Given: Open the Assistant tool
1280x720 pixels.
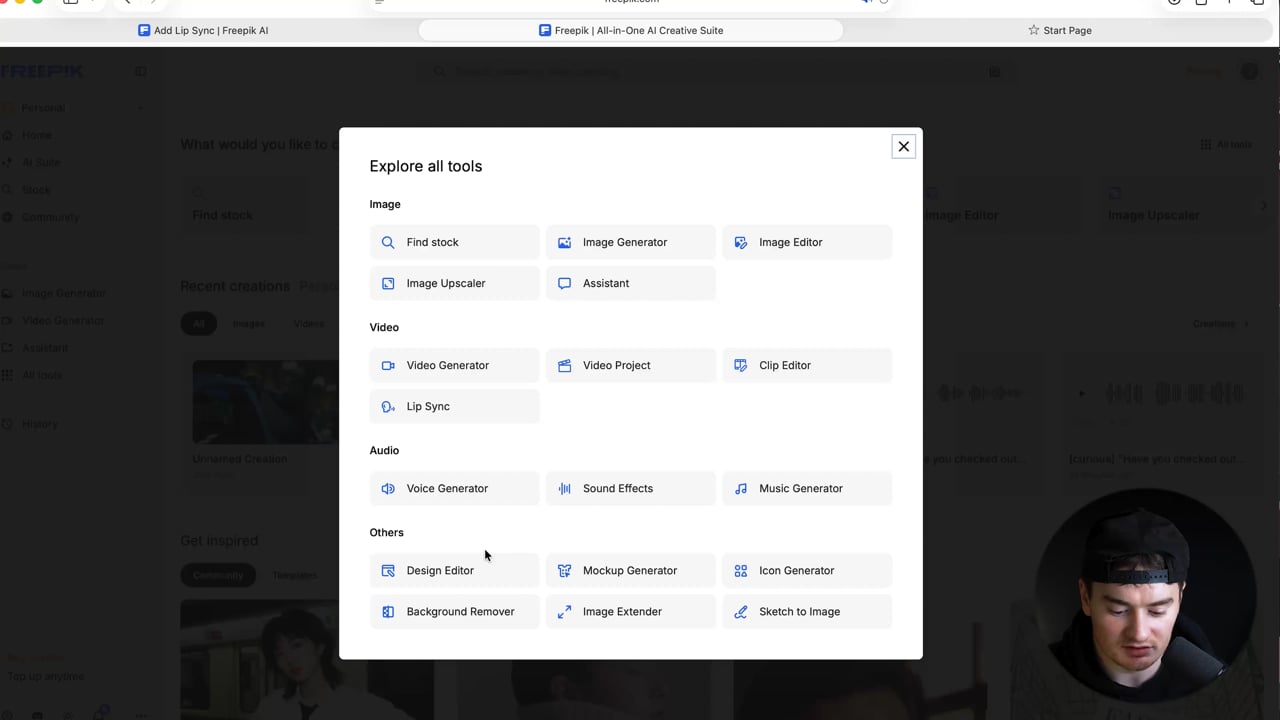Looking at the screenshot, I should point(630,283).
